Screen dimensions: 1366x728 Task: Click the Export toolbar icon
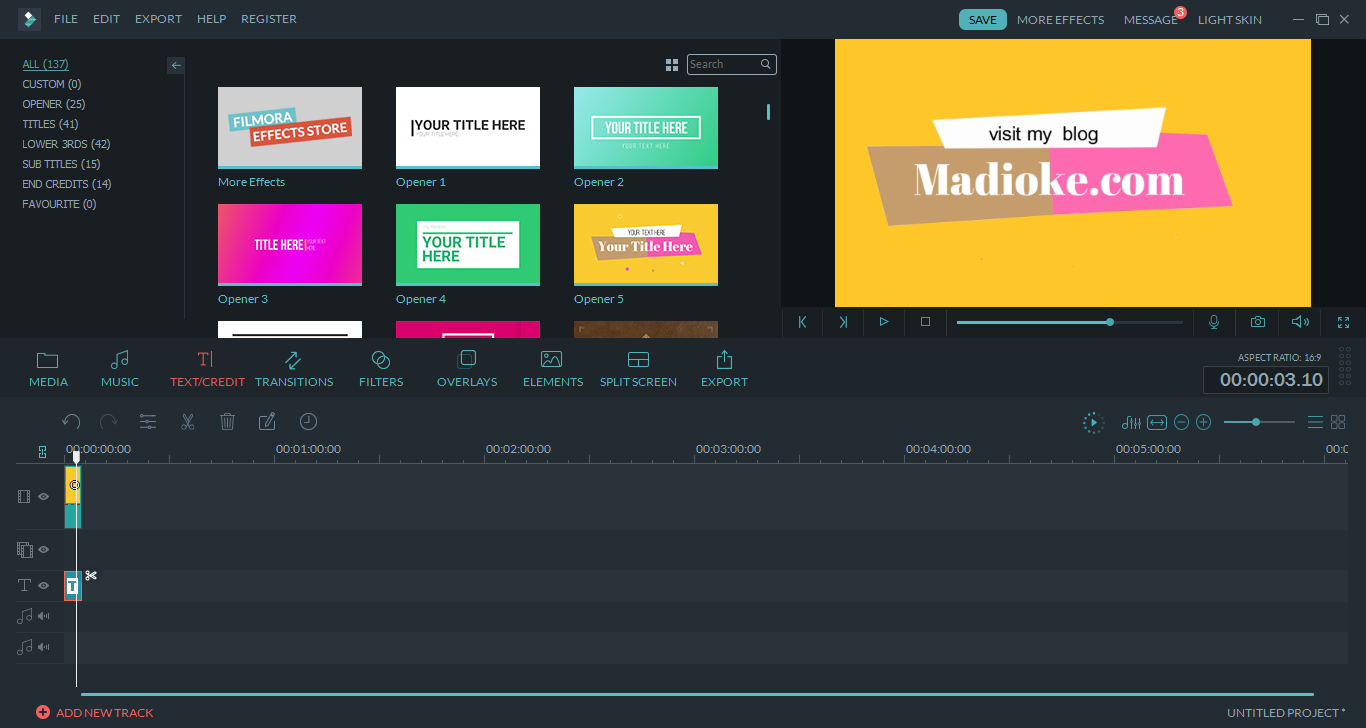(x=724, y=369)
